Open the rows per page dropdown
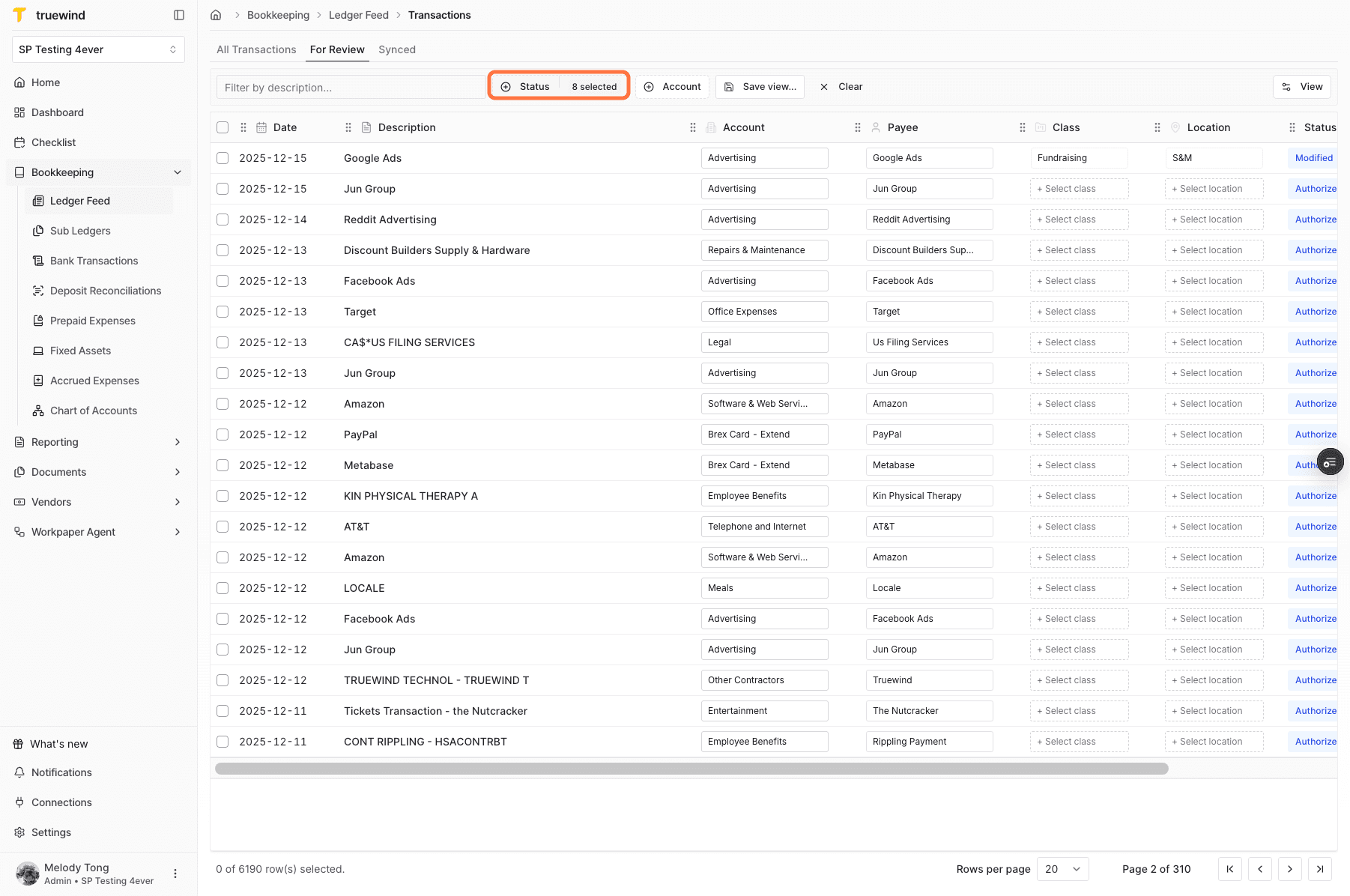The width and height of the screenshot is (1350, 896). (x=1062, y=869)
